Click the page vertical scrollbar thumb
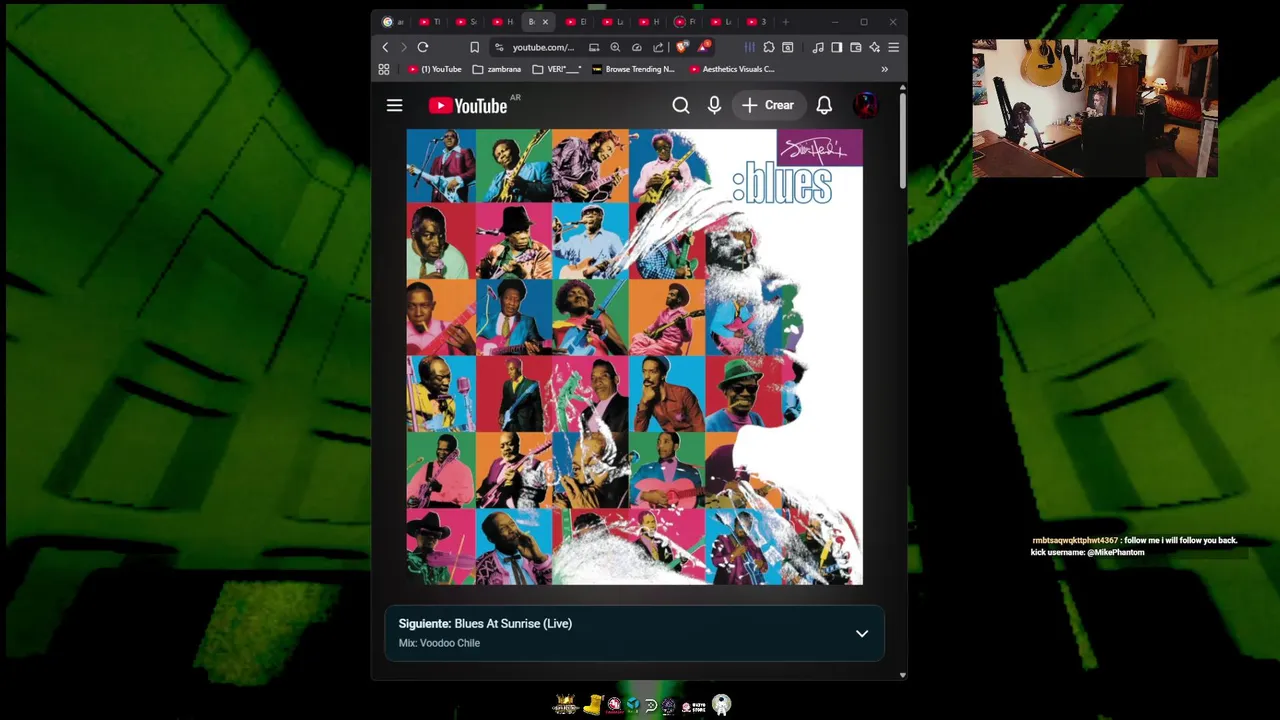 (x=902, y=140)
